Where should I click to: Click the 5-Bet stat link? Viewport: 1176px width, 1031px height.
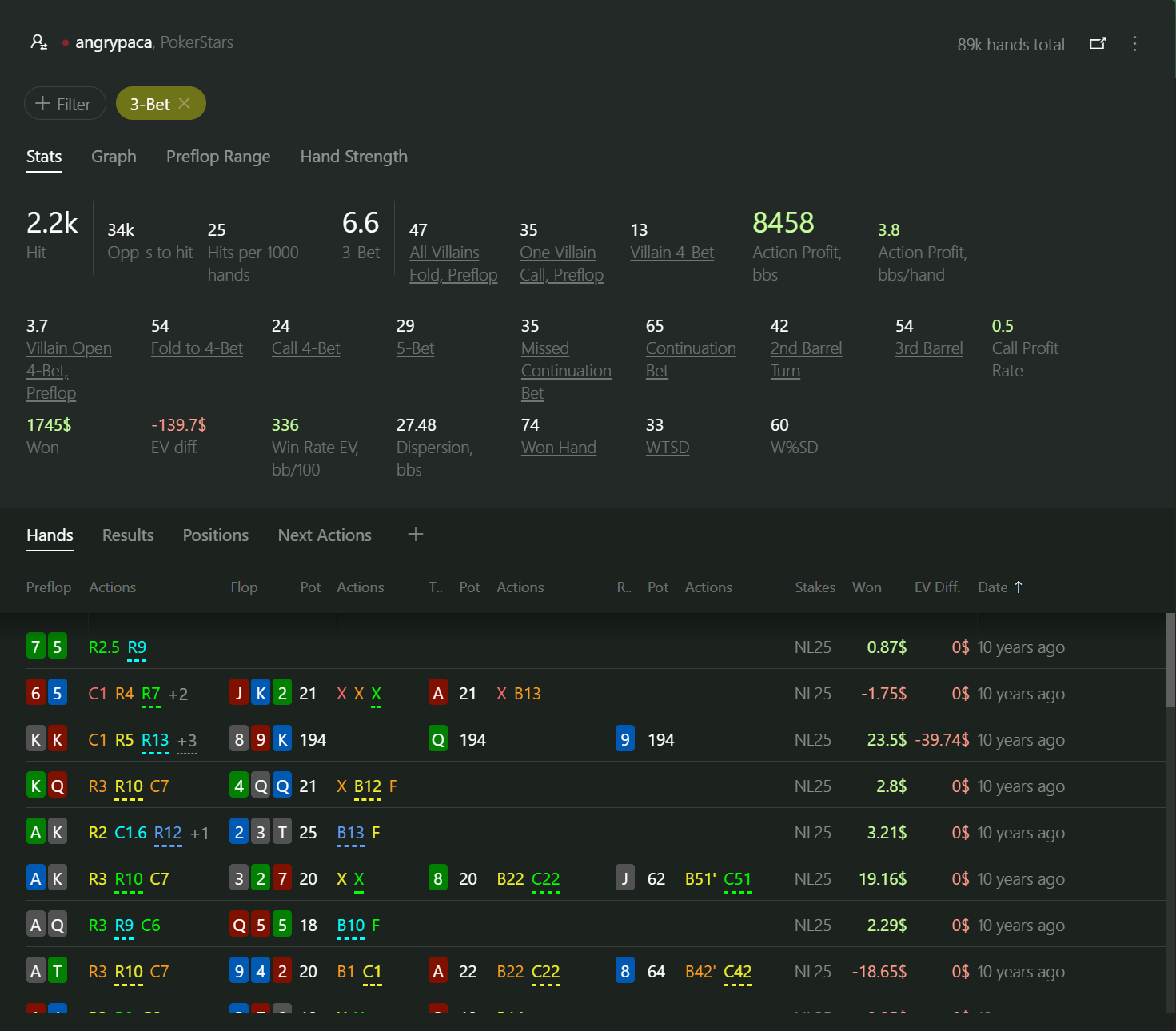point(415,348)
